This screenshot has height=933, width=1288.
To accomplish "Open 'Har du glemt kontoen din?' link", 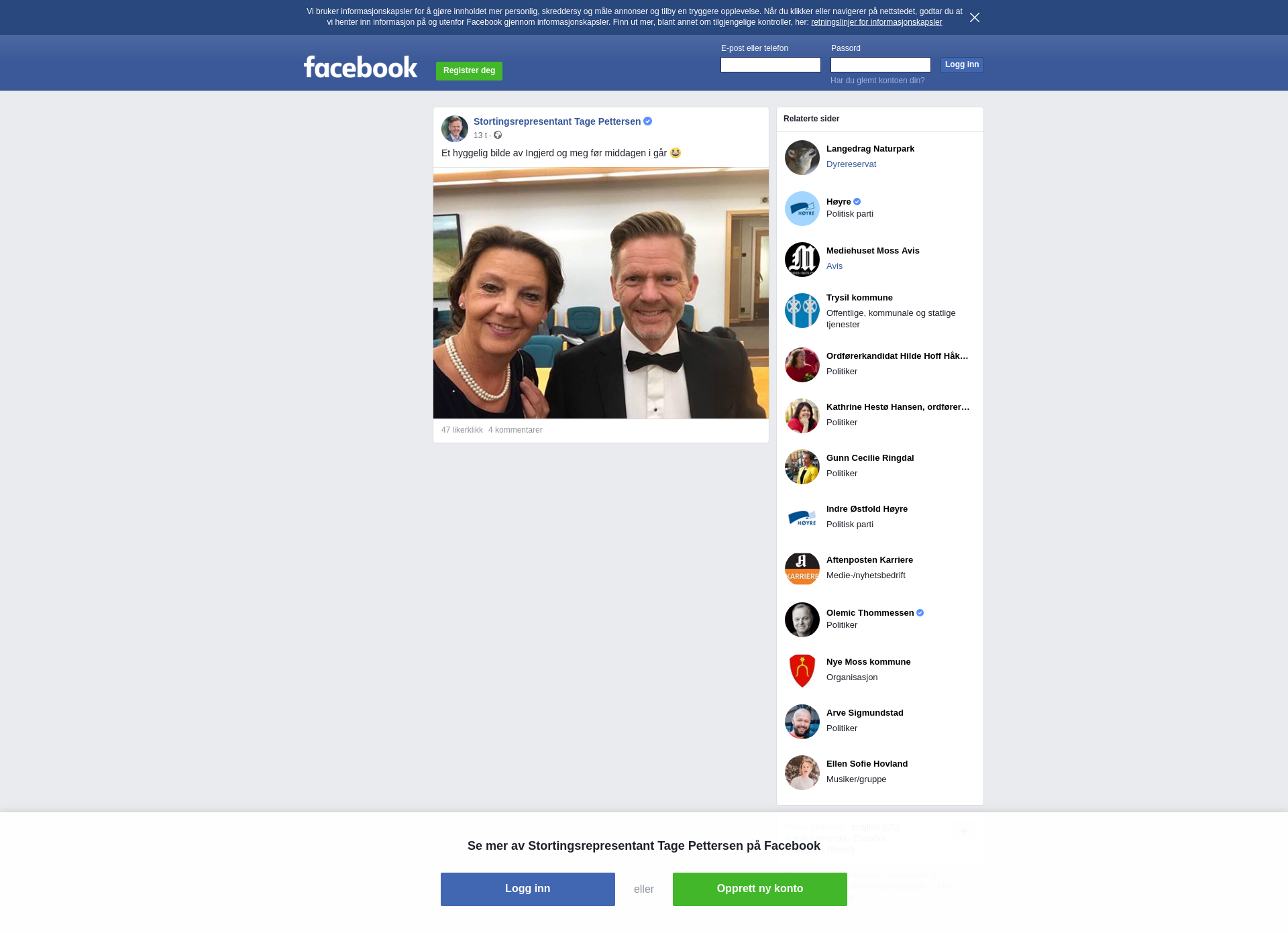I will (x=877, y=80).
